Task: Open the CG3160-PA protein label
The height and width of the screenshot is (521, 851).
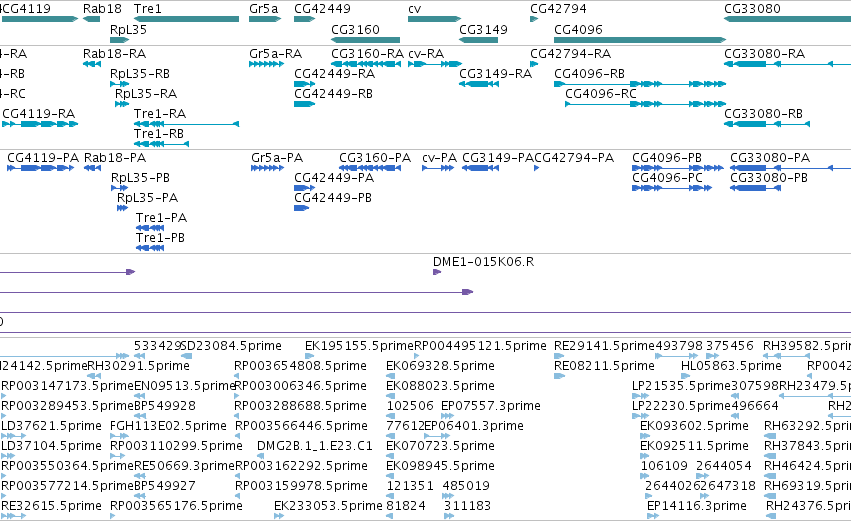Action: (x=375, y=158)
